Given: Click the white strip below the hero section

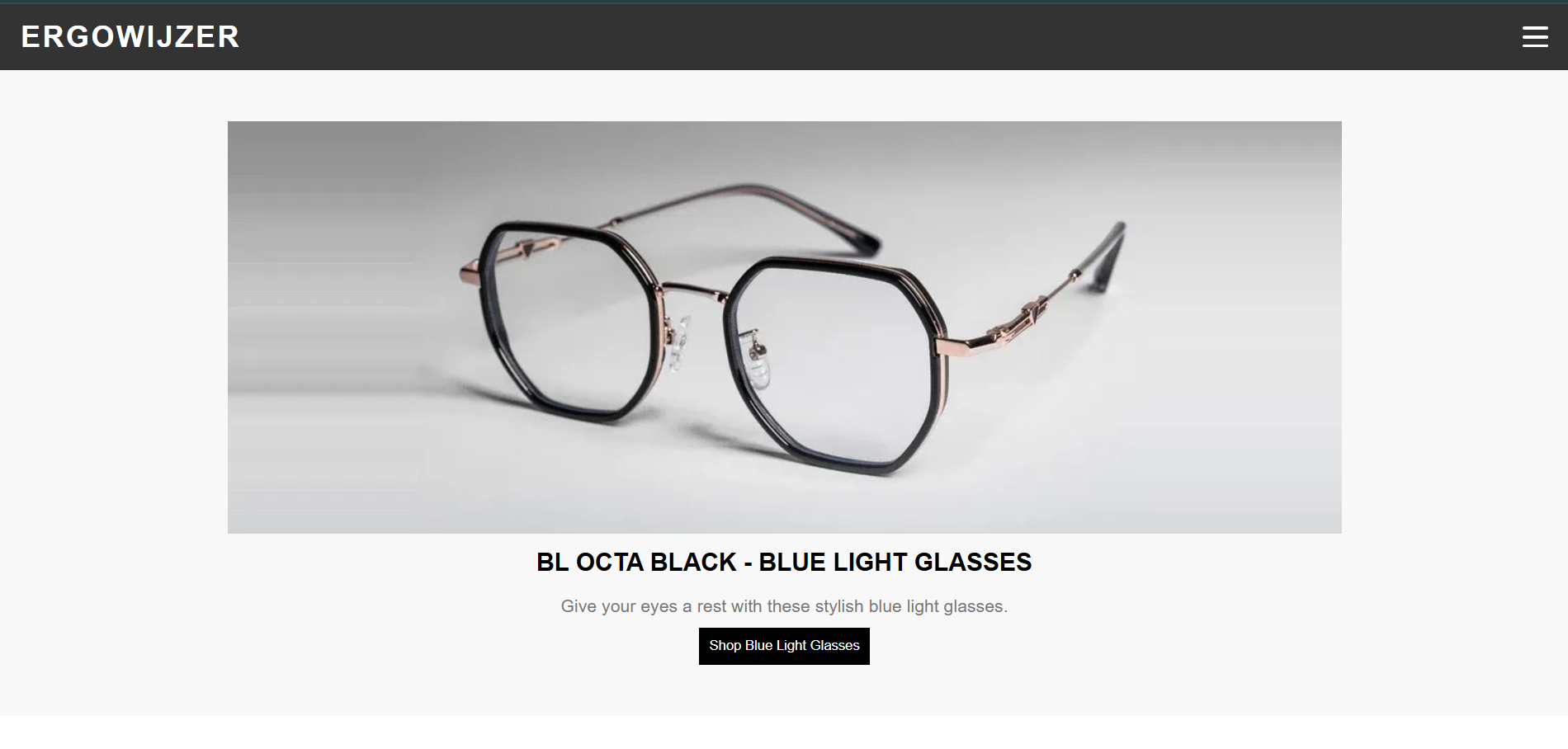Looking at the screenshot, I should coord(784,733).
